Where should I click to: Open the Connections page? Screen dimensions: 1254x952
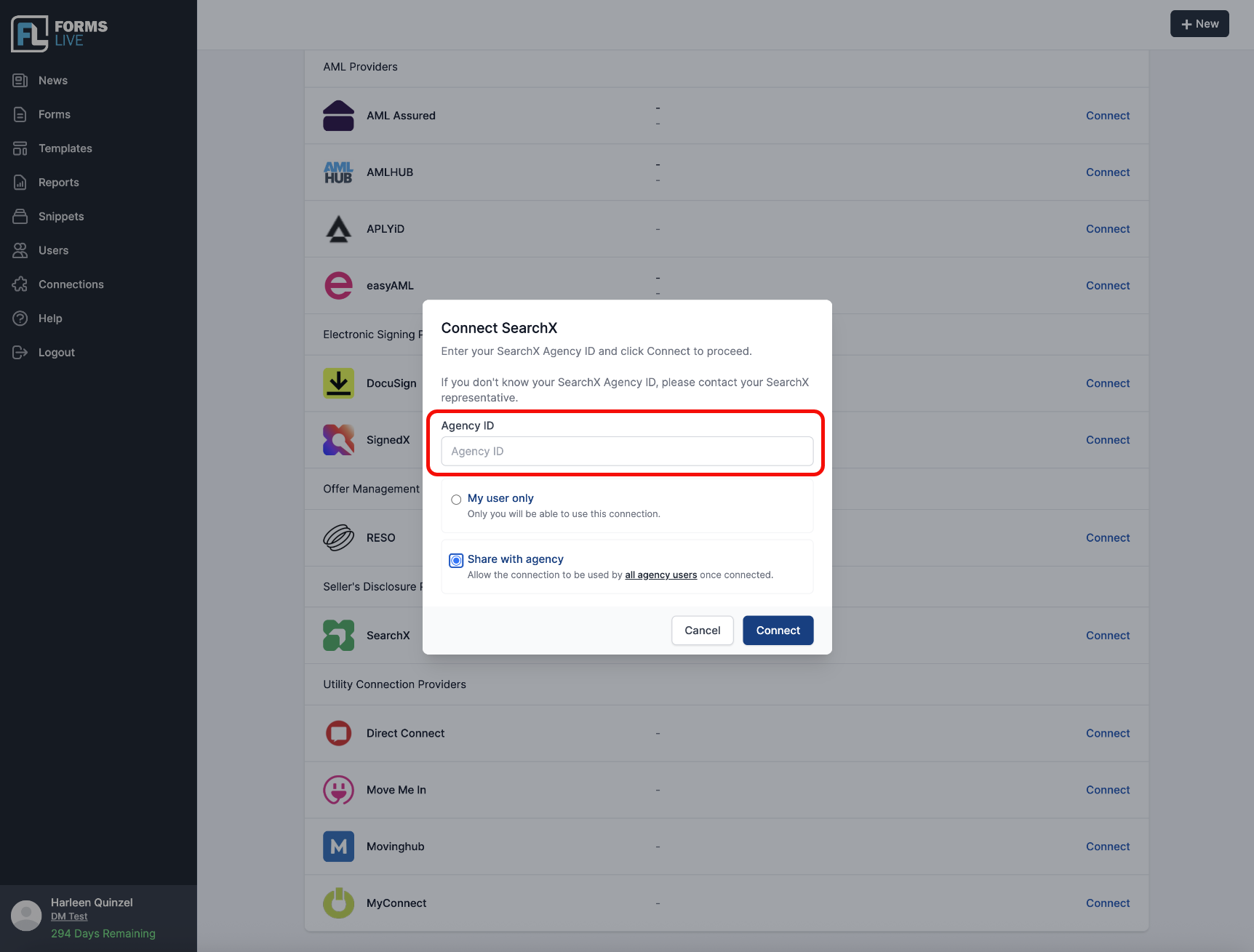tap(71, 284)
